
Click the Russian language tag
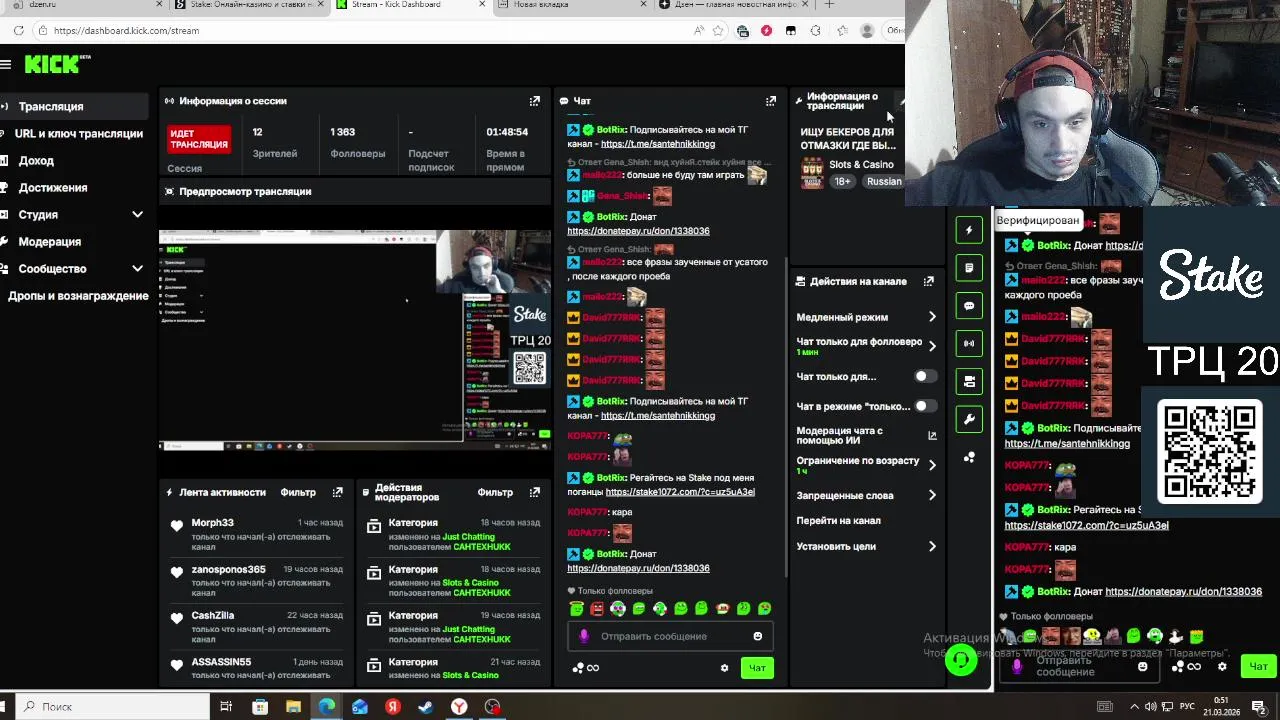click(884, 182)
